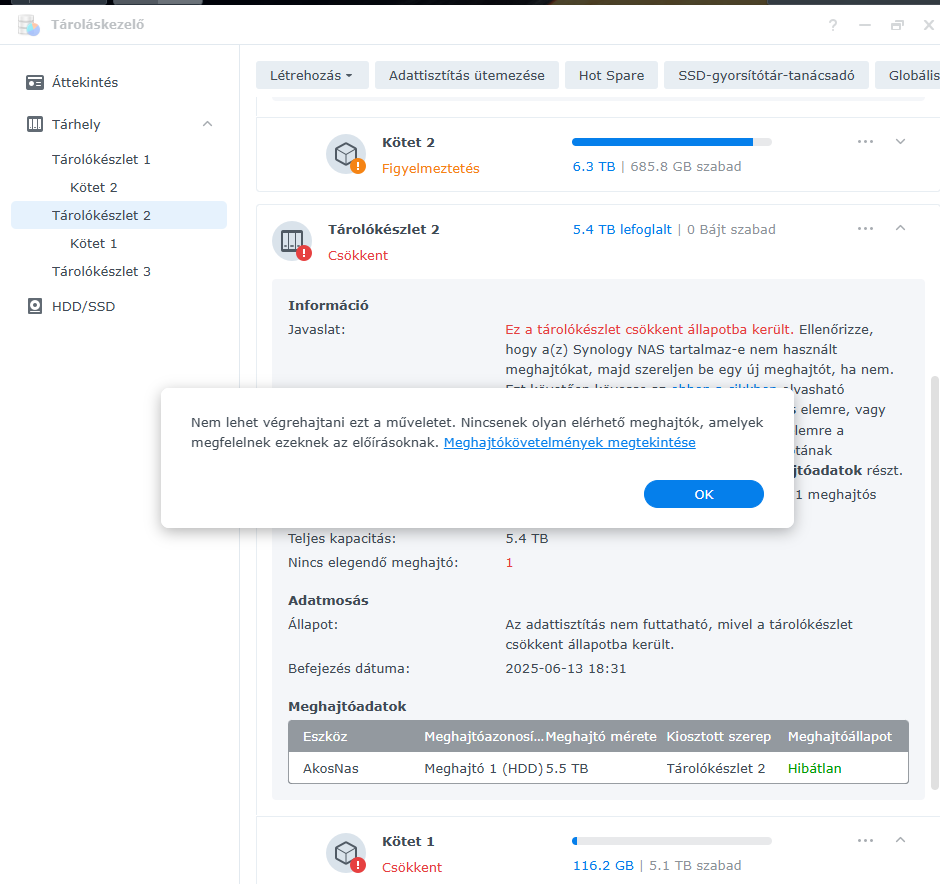Open the Meghajtókövetelmények megtekintése link

(569, 442)
